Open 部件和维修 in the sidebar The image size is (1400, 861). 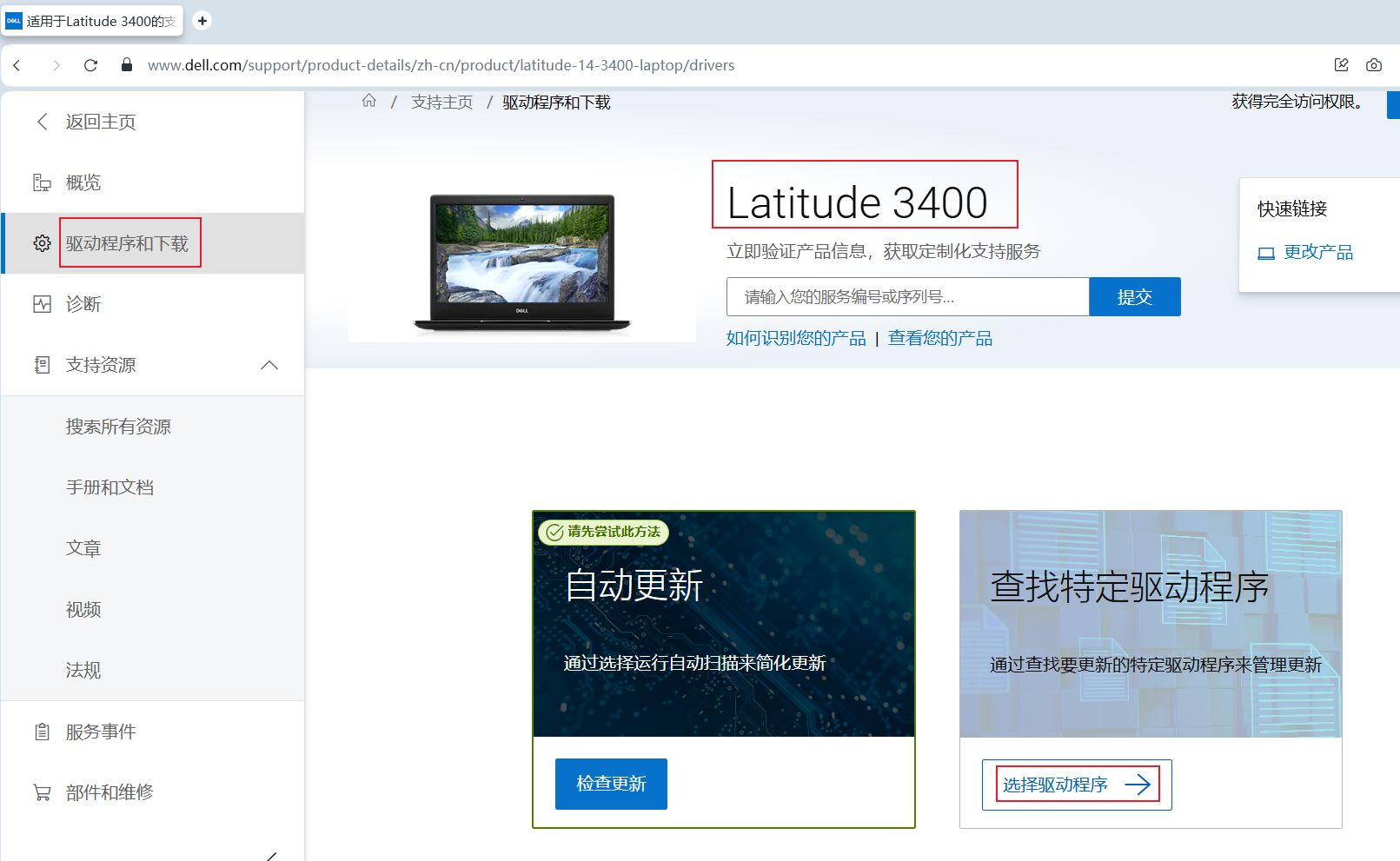tap(109, 792)
